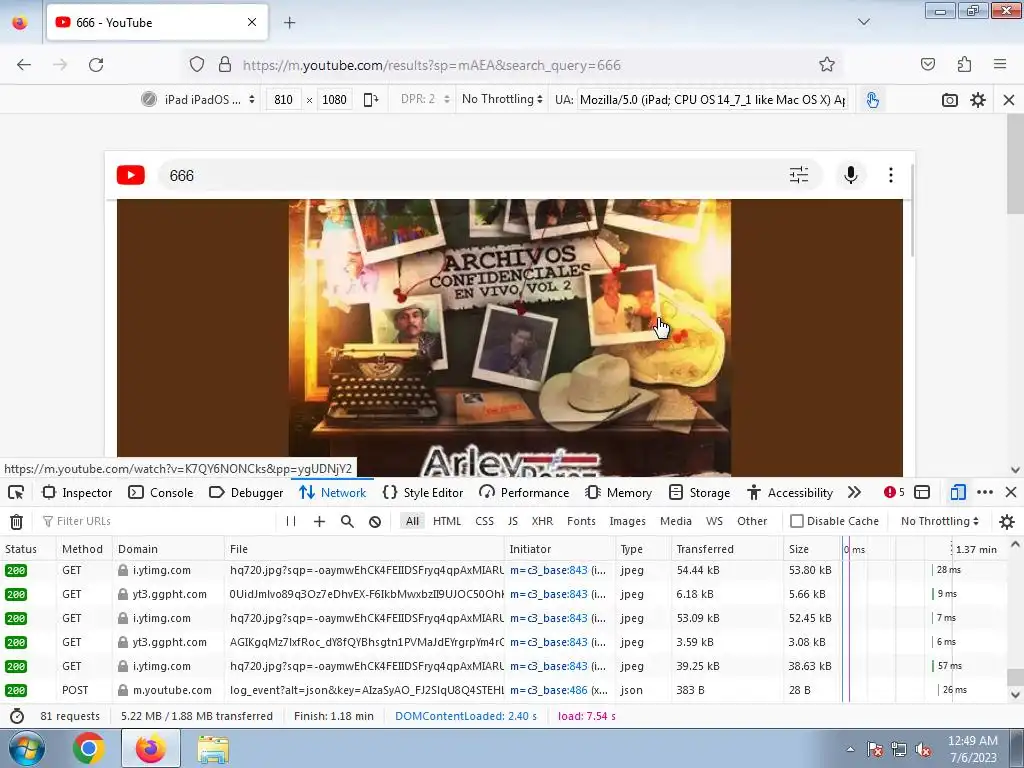Open the No Throttling dropdown in Network panel
Viewport: 1024px width, 768px height.
940,521
